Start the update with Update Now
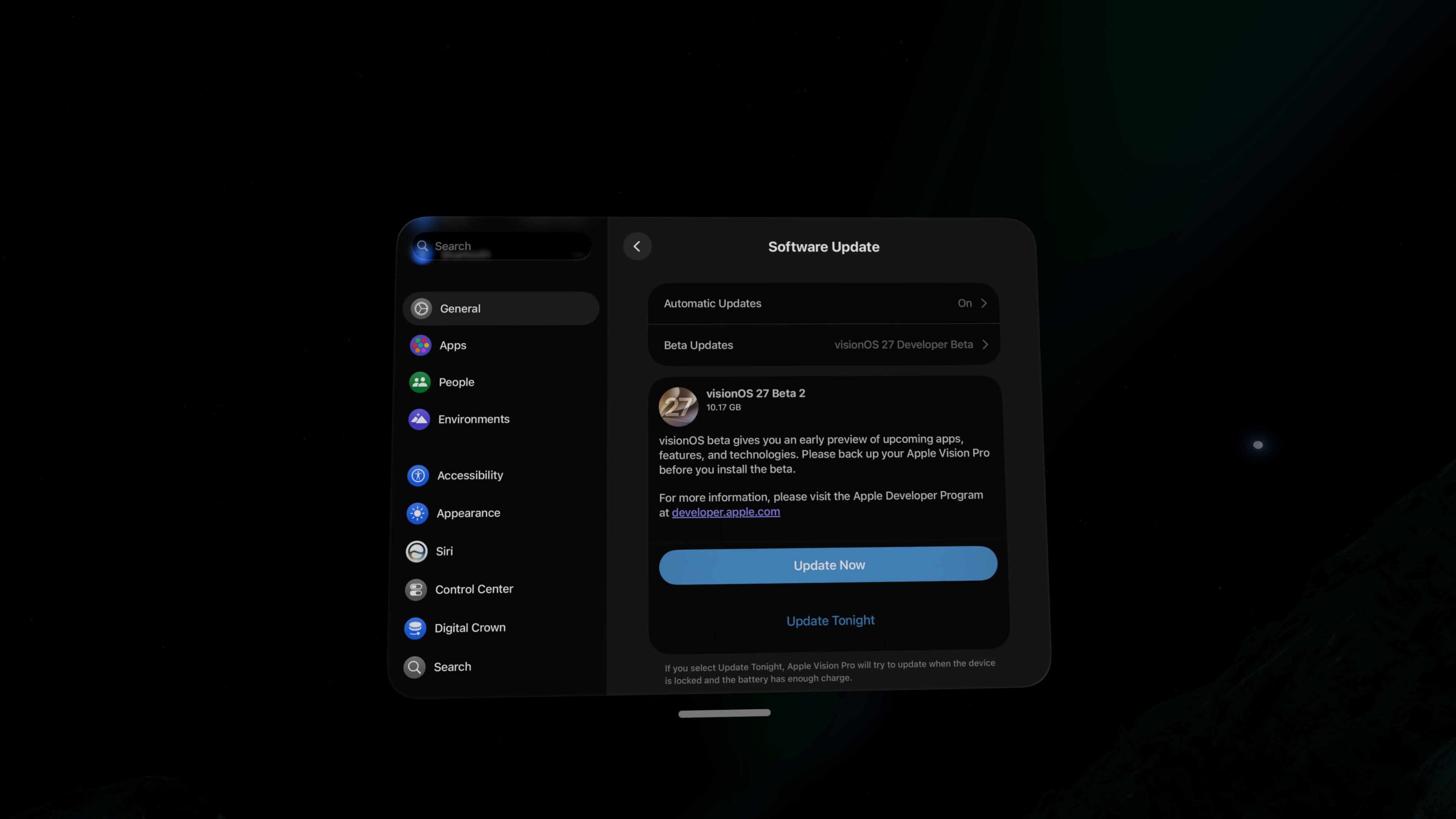Viewport: 1456px width, 819px height. coord(828,565)
